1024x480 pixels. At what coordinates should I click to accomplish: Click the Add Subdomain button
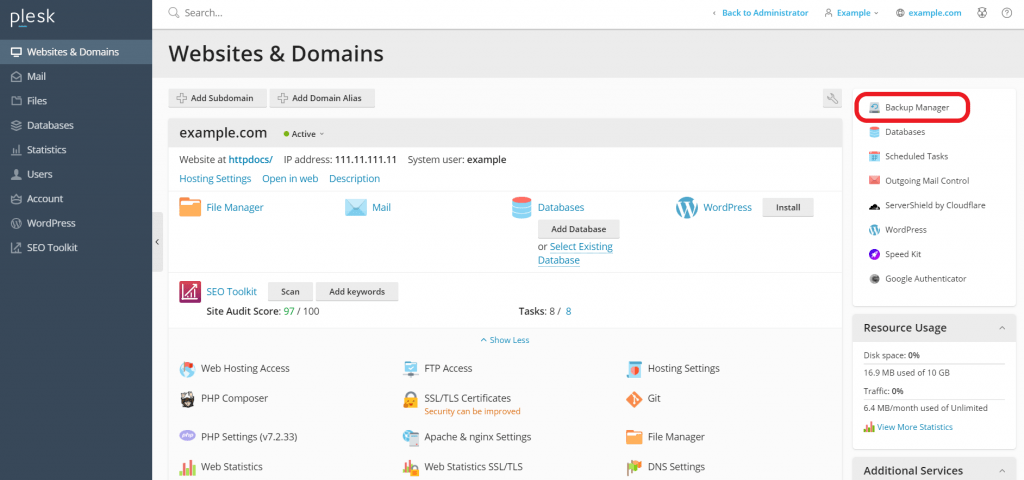219,99
